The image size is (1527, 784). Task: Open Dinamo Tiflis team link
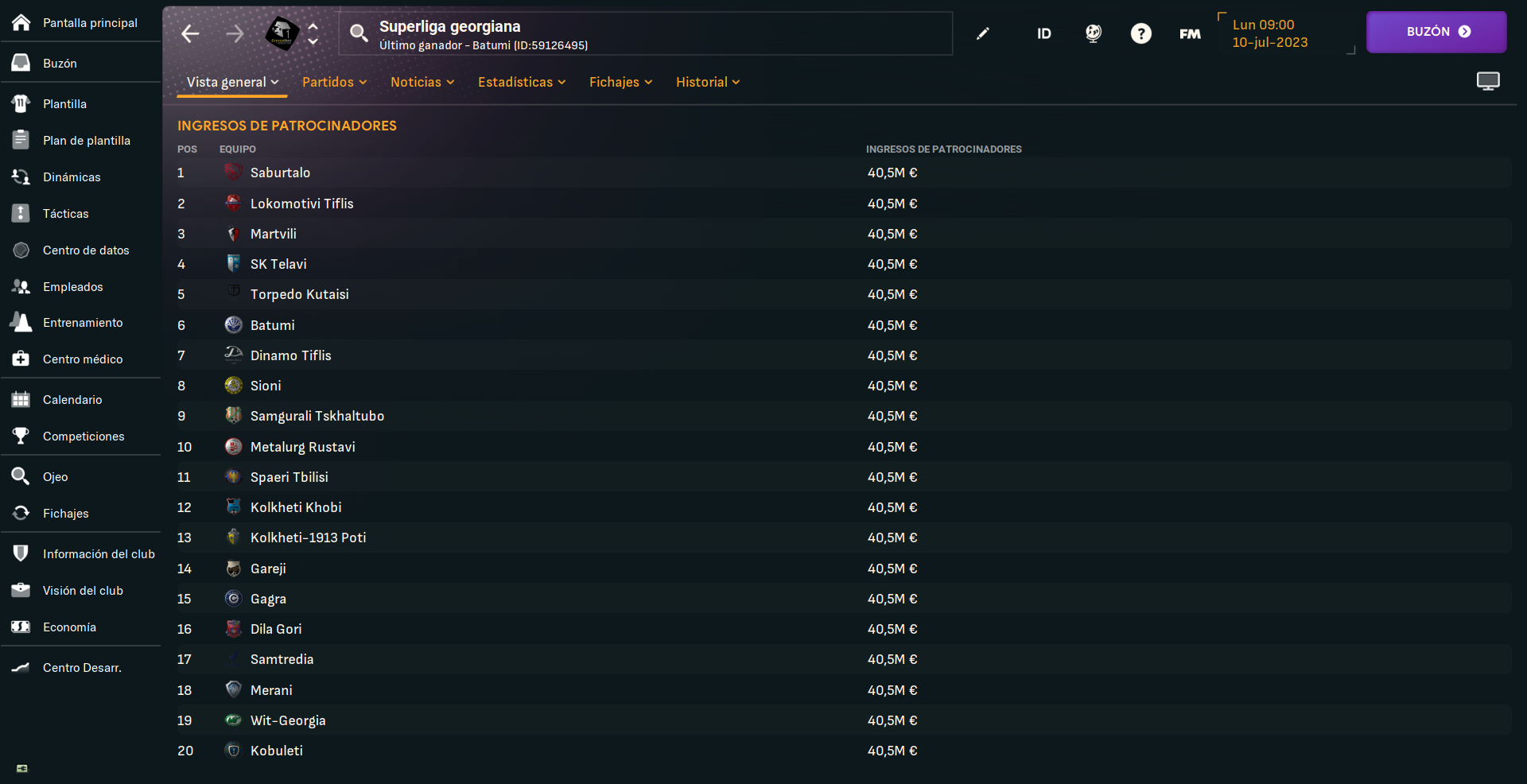(291, 355)
